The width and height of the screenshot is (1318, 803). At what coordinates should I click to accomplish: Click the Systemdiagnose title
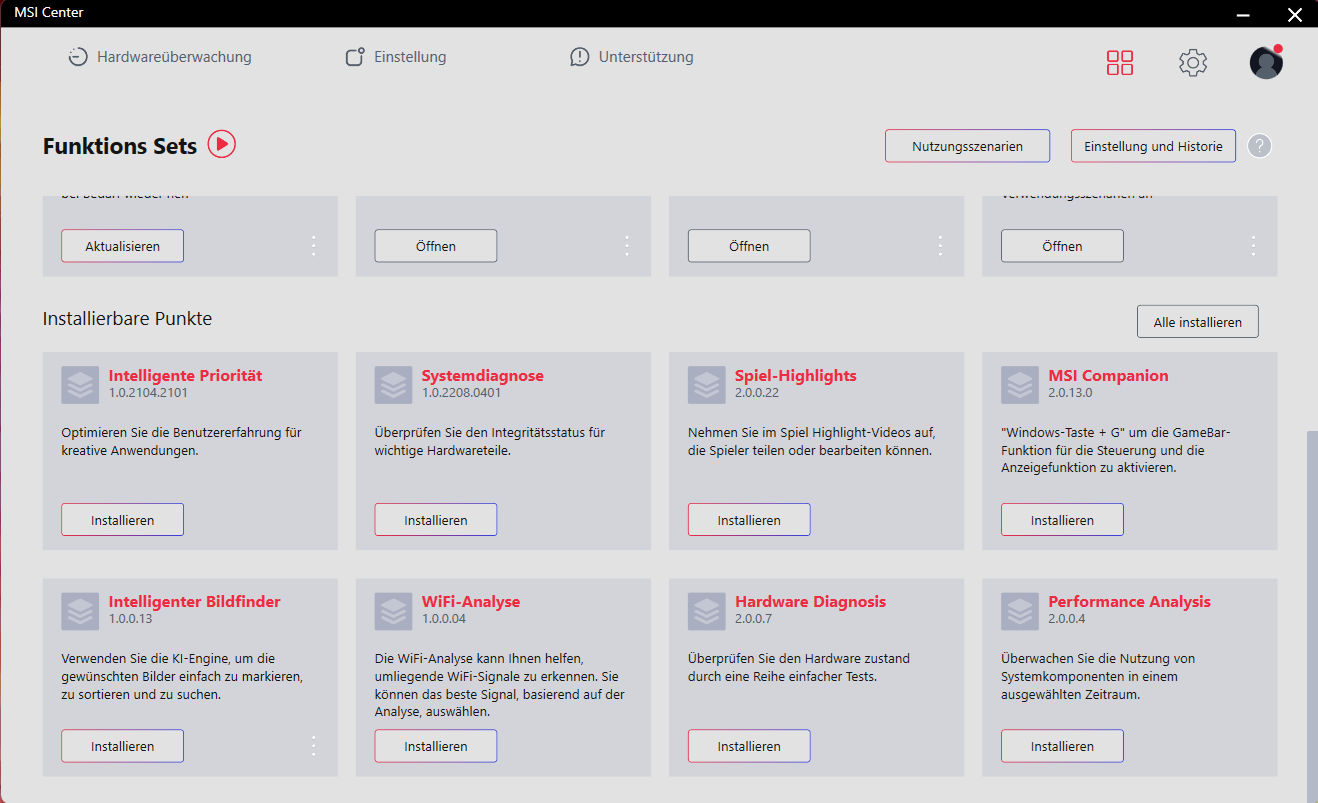483,376
